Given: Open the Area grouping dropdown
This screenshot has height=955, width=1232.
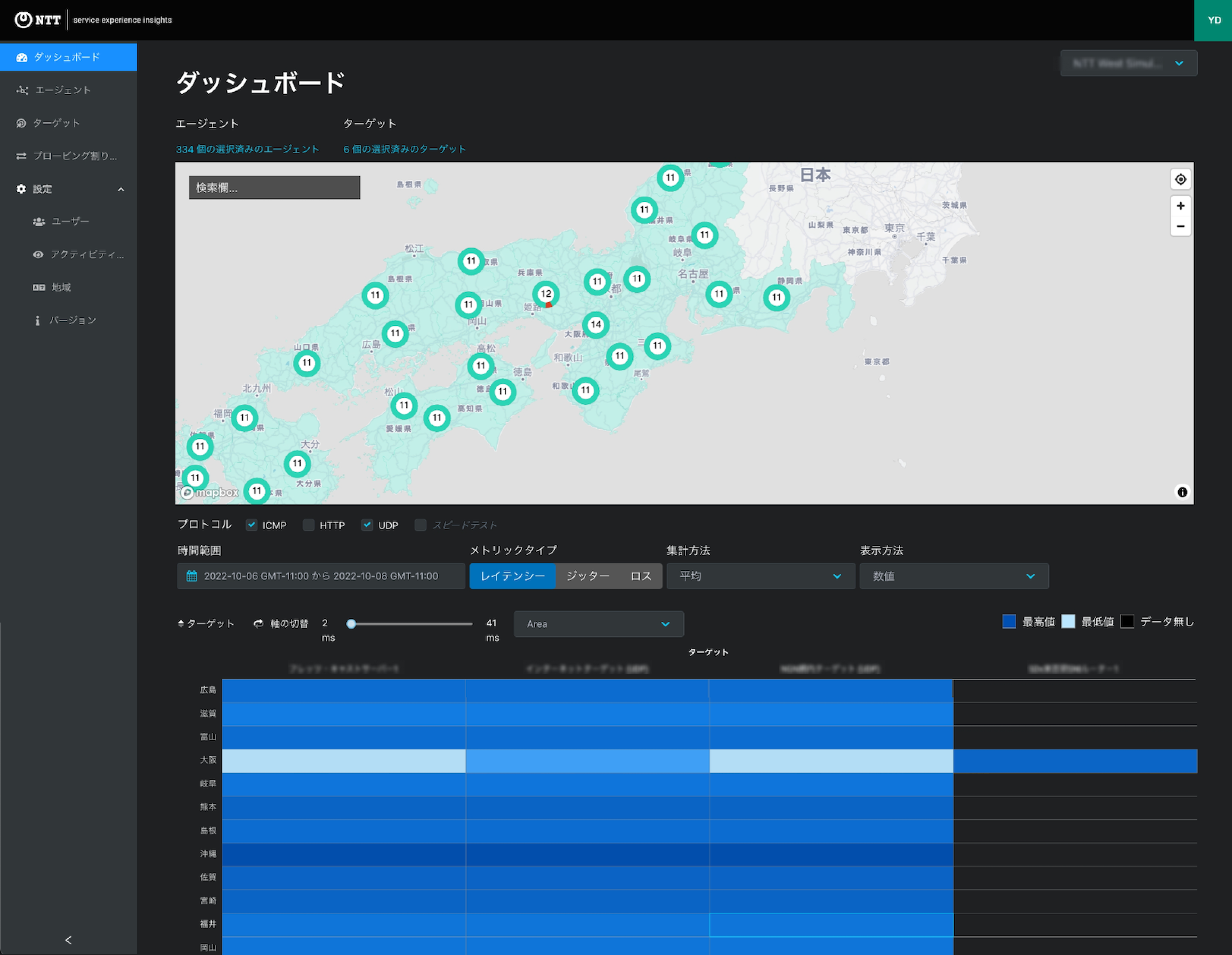Looking at the screenshot, I should [x=598, y=624].
